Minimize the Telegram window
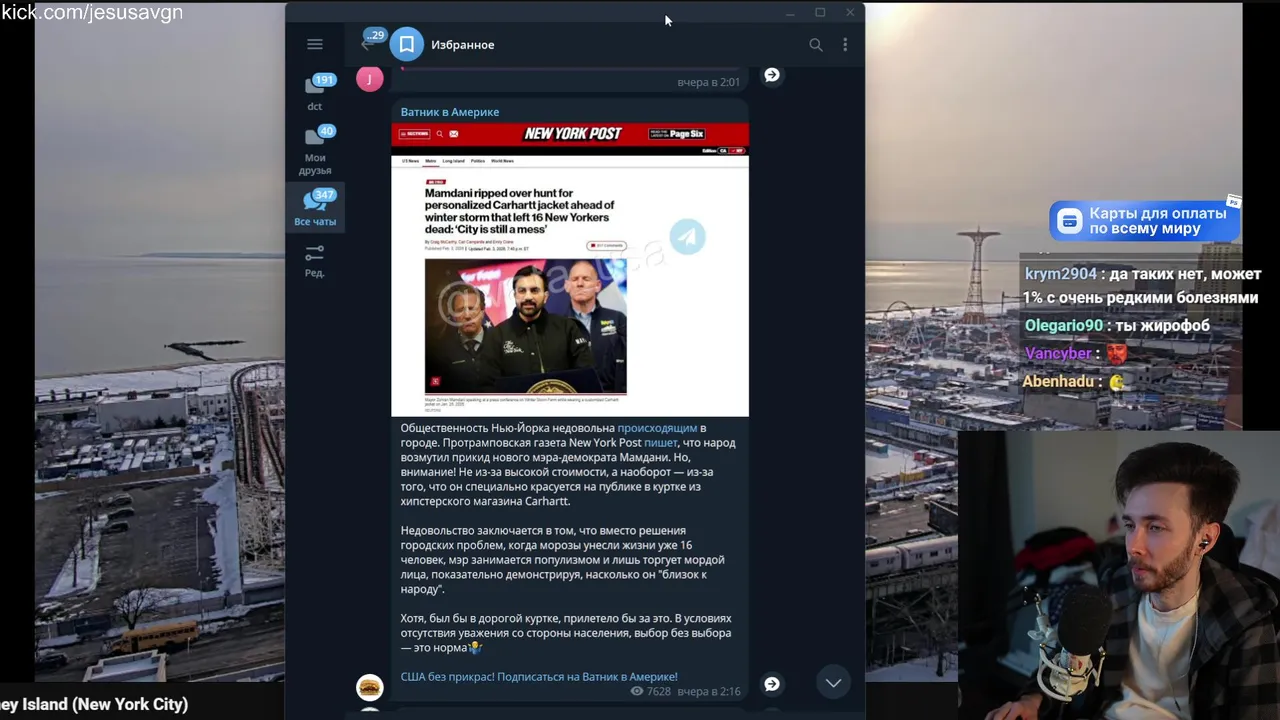The image size is (1280, 720). 790,13
